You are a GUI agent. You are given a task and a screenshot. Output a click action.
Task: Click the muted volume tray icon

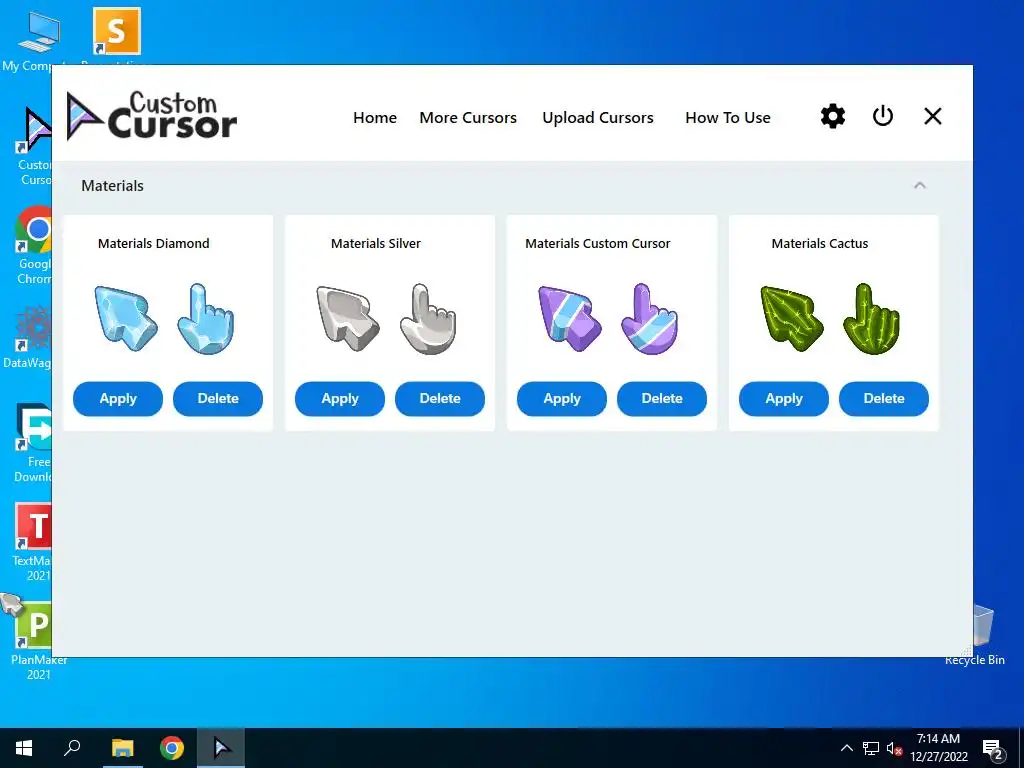point(894,749)
